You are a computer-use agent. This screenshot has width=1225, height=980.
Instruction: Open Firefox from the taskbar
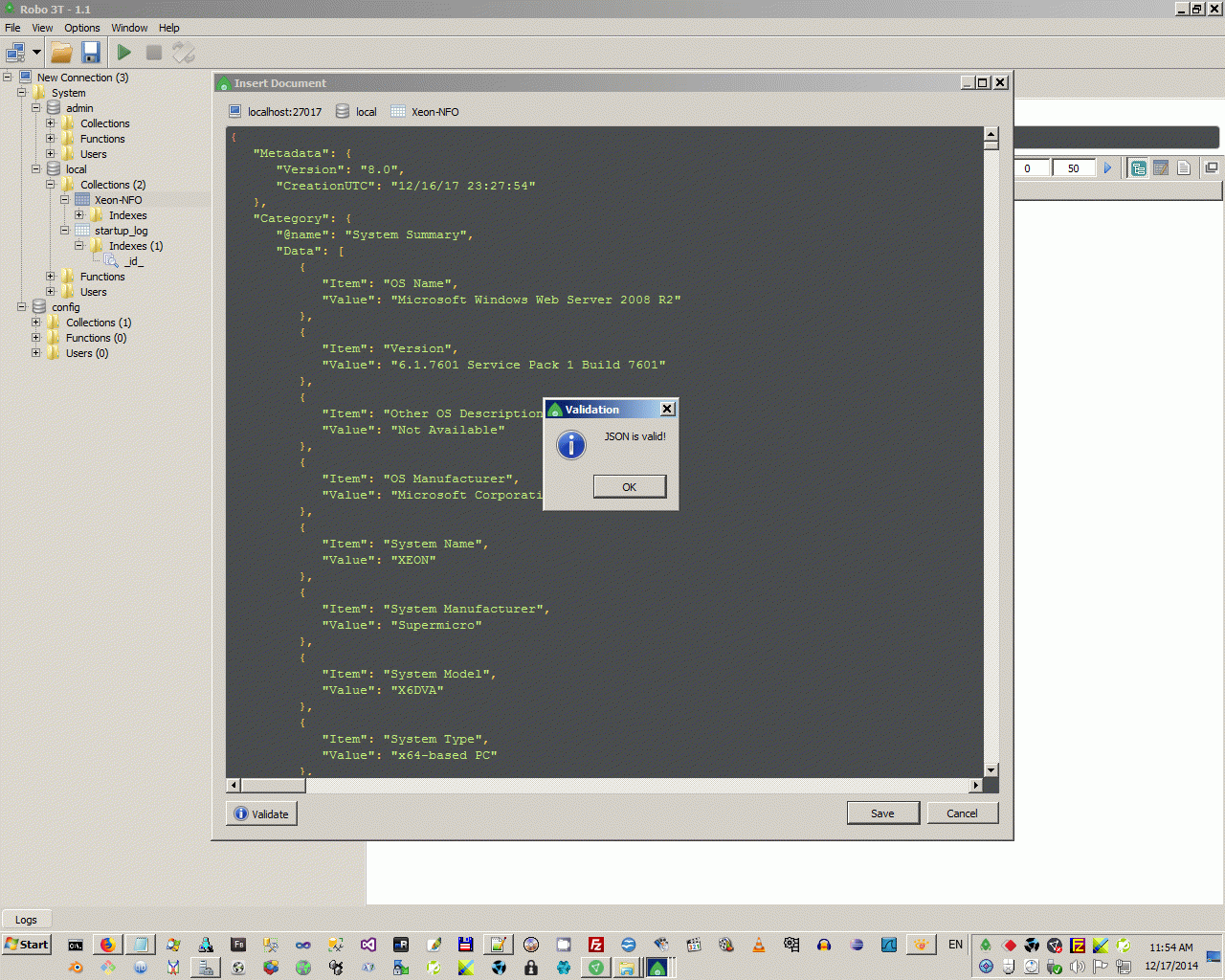108,945
